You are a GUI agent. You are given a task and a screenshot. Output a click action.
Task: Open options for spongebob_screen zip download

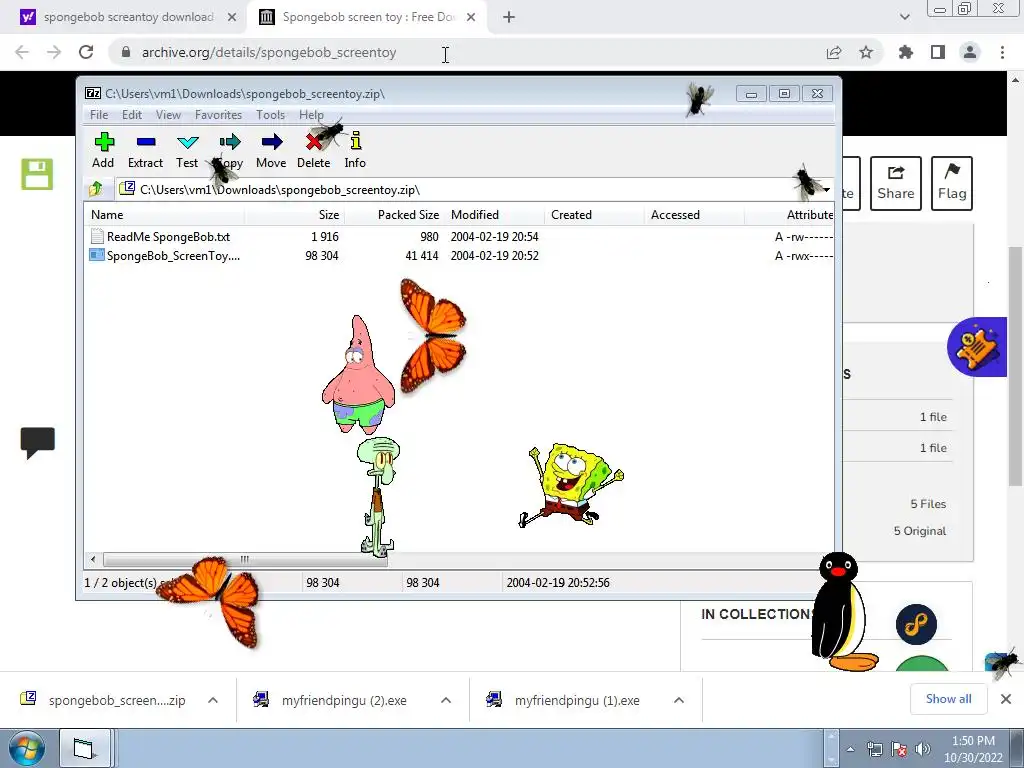pos(213,700)
